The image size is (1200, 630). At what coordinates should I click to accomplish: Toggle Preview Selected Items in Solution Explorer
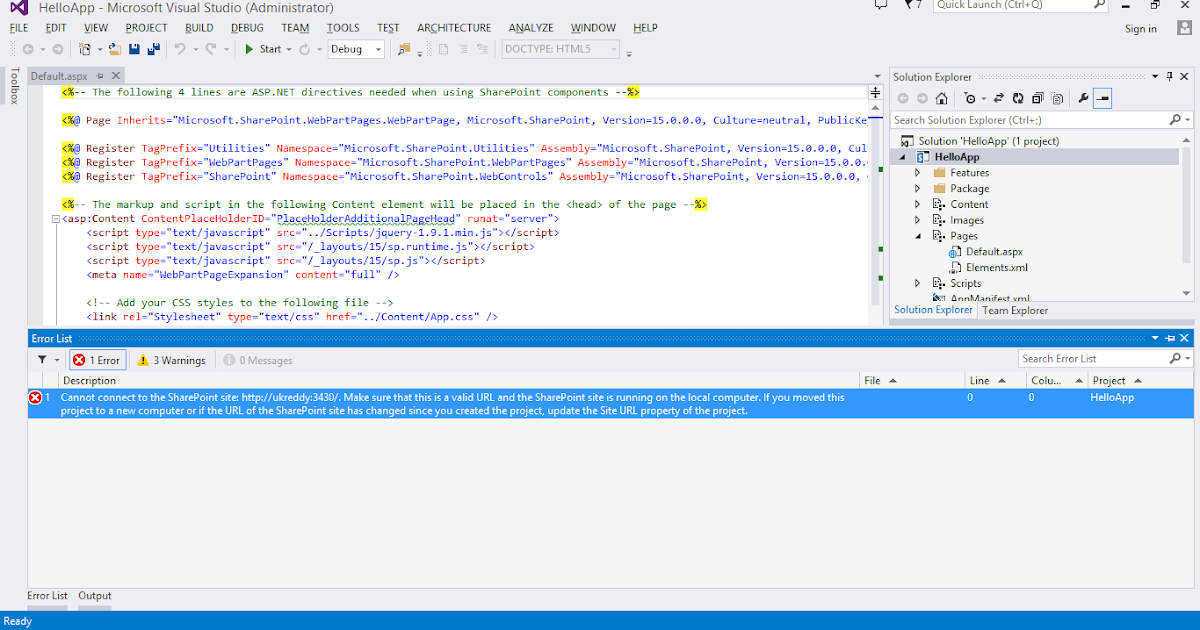click(x=1057, y=98)
